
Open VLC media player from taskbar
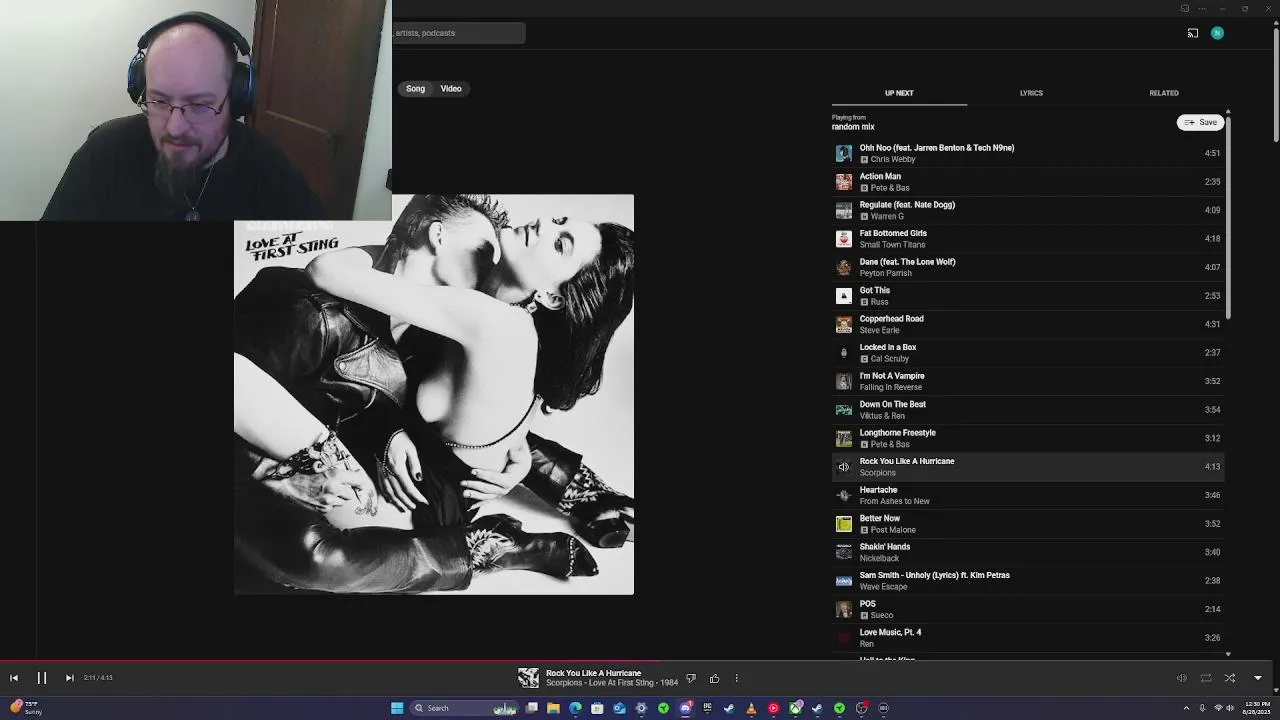click(x=751, y=708)
